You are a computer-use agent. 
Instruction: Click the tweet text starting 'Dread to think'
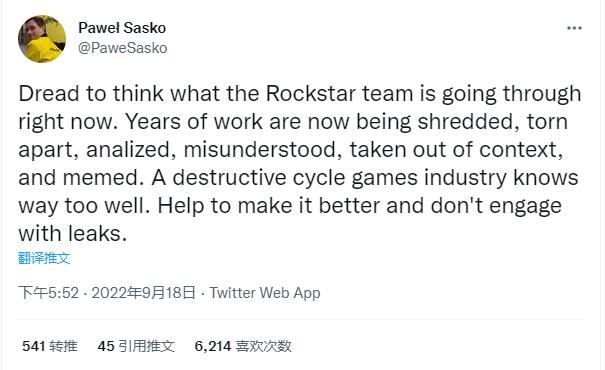coord(299,164)
